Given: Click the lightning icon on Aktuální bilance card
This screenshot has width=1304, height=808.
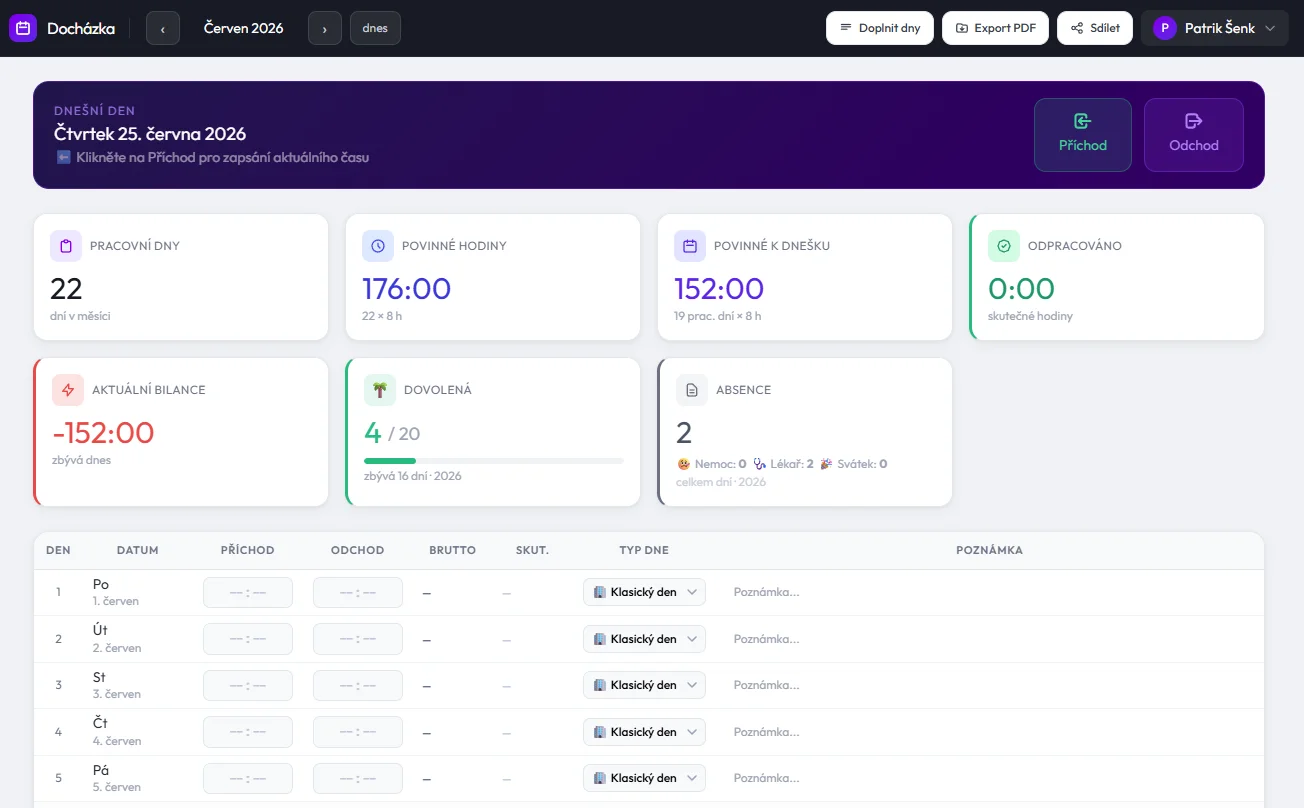Looking at the screenshot, I should [x=68, y=390].
